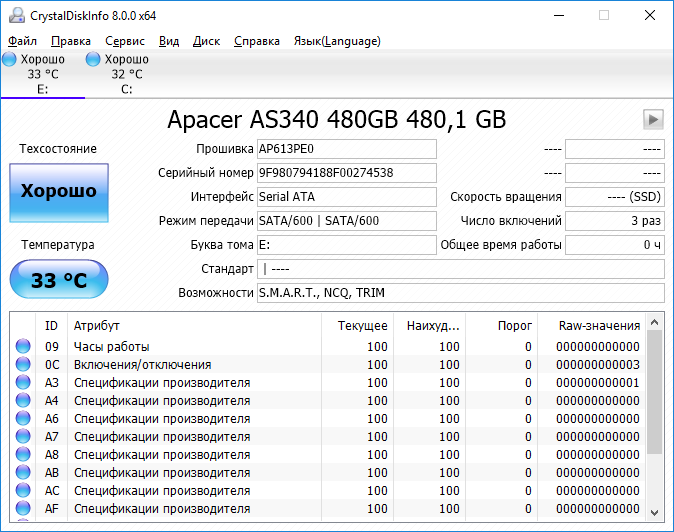
Task: Click the Прошивка field AP613PE0
Action: click(347, 149)
